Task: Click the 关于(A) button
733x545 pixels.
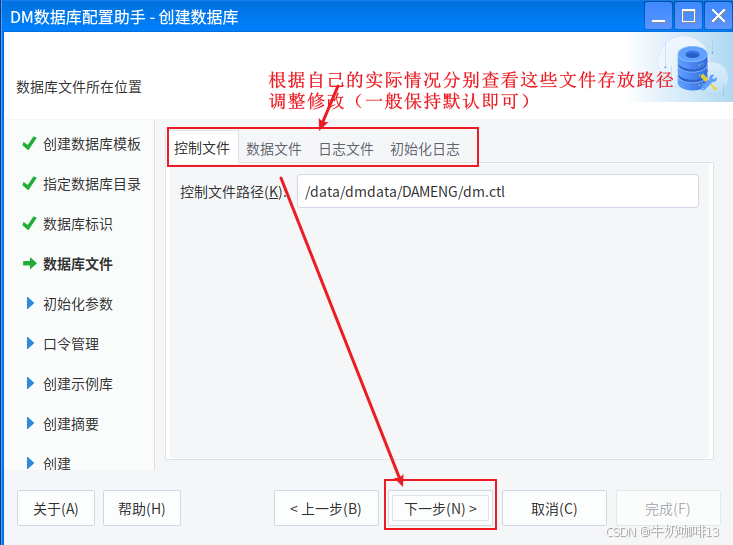Action: tap(56, 509)
